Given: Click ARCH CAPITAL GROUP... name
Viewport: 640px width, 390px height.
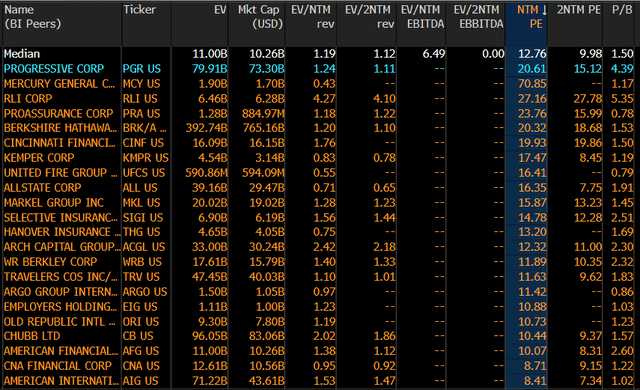Looking at the screenshot, I should [62, 247].
